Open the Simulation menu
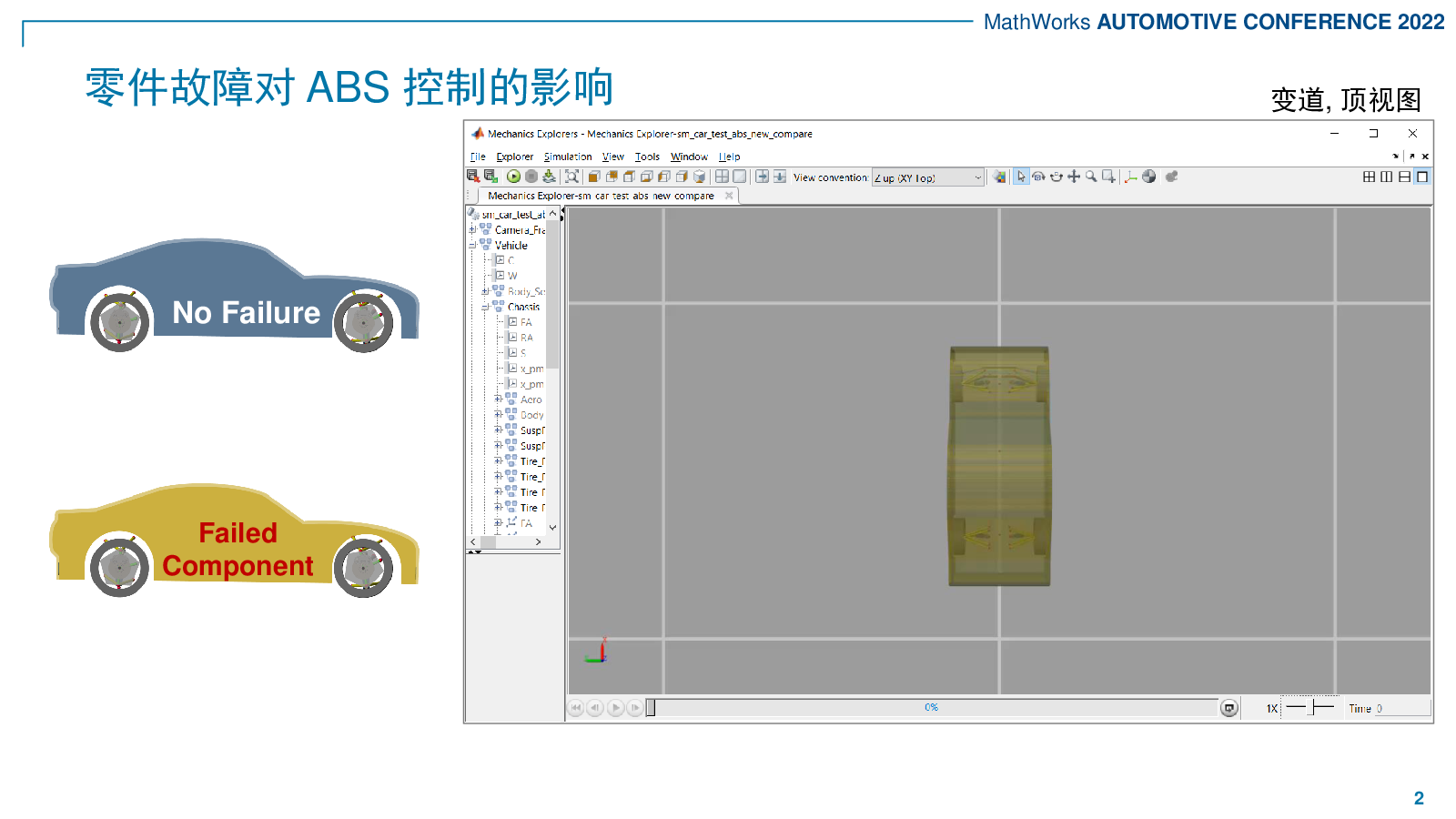This screenshot has height=819, width=1456. tap(568, 157)
